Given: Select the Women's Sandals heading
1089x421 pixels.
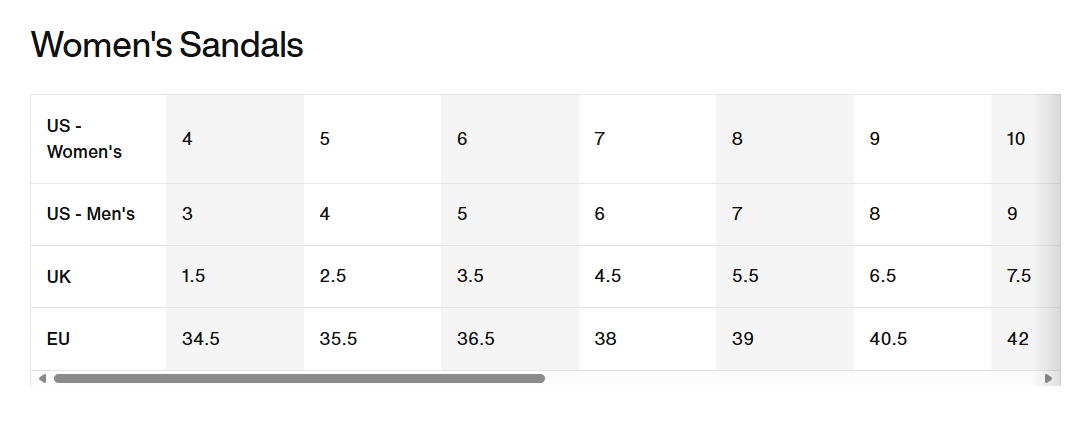Looking at the screenshot, I should (167, 44).
